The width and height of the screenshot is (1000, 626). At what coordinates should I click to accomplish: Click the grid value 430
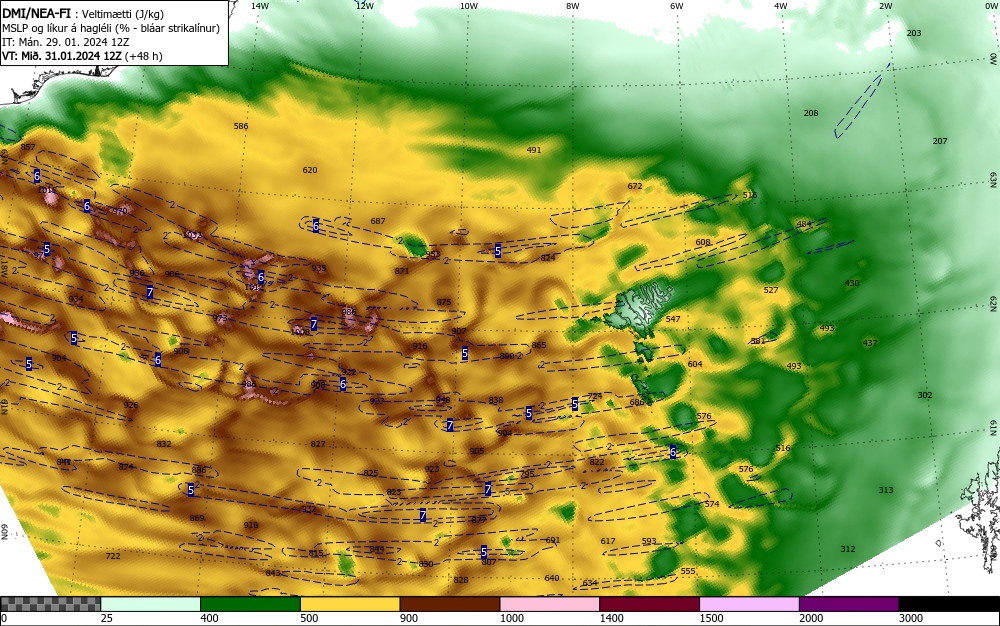(x=852, y=283)
